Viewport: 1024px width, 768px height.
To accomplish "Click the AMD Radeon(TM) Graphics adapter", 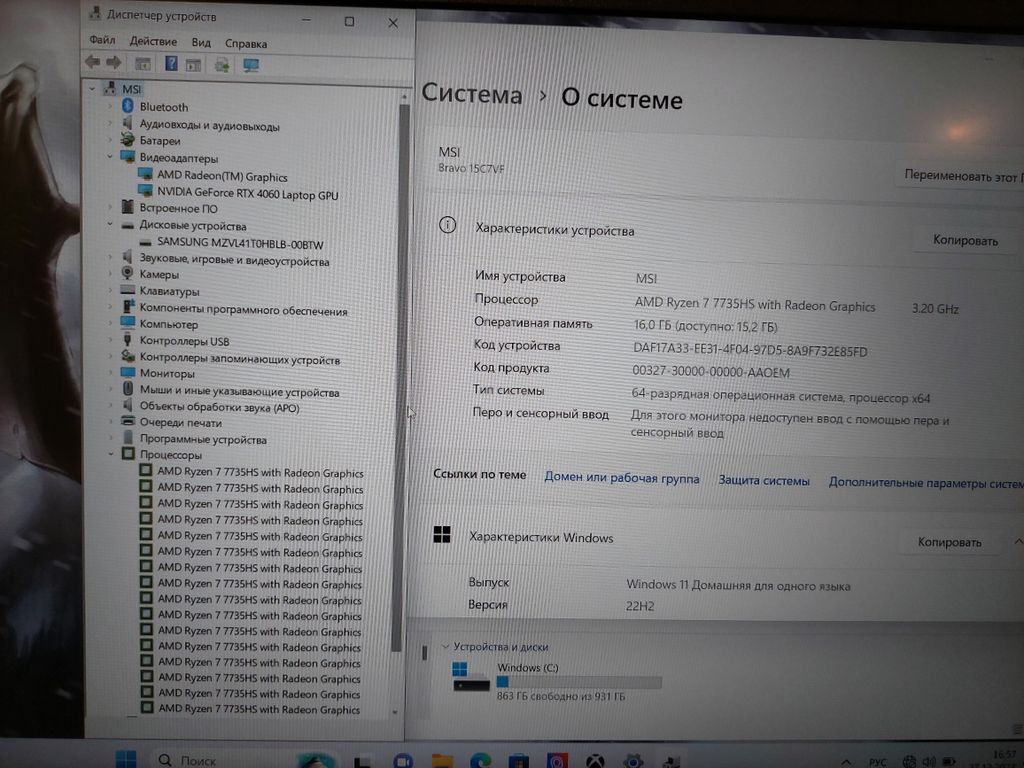I will point(222,177).
